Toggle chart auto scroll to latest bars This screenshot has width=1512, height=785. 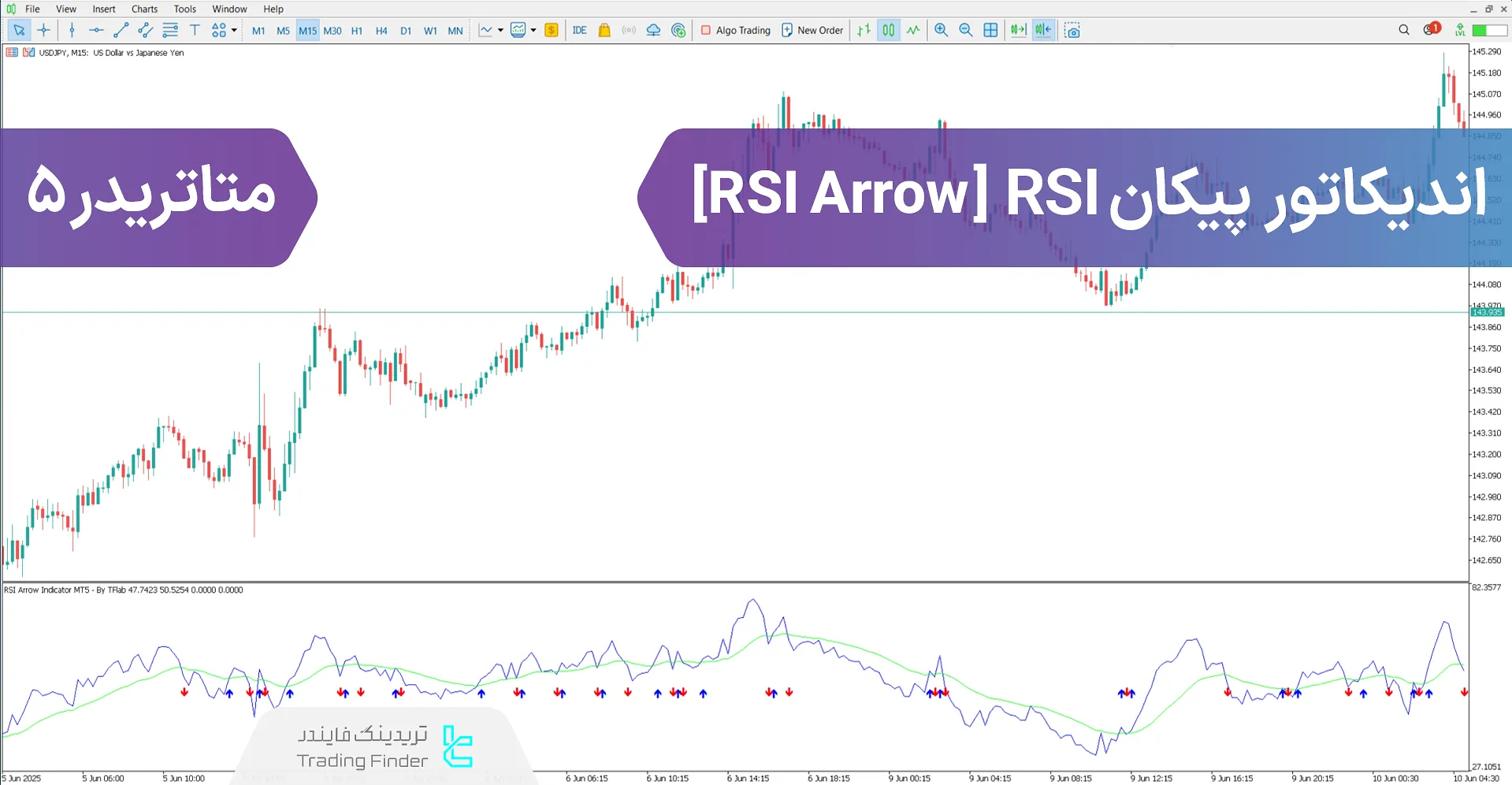point(1018,30)
